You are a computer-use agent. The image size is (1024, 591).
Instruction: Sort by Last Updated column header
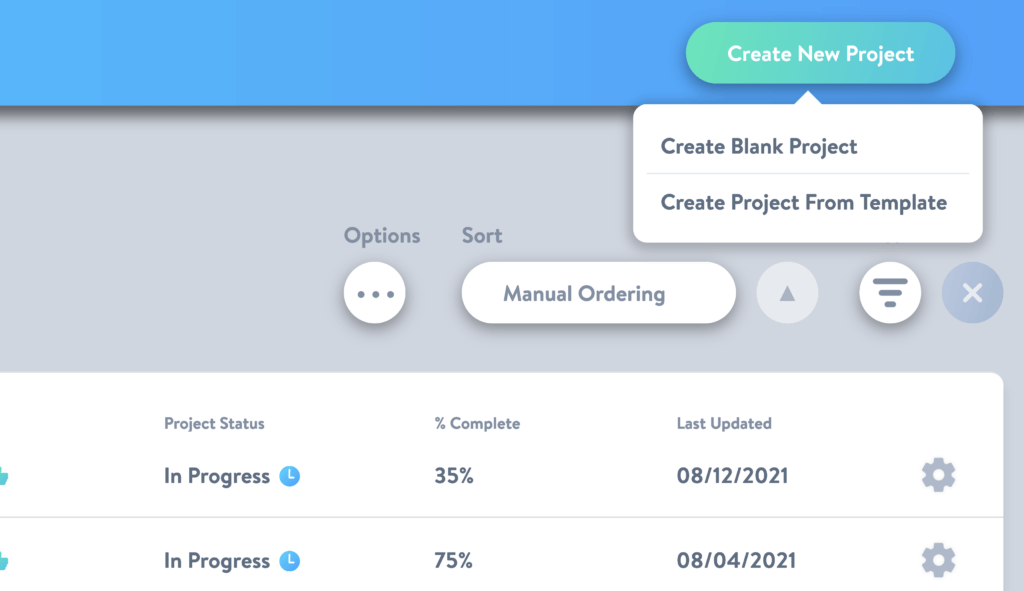(724, 423)
